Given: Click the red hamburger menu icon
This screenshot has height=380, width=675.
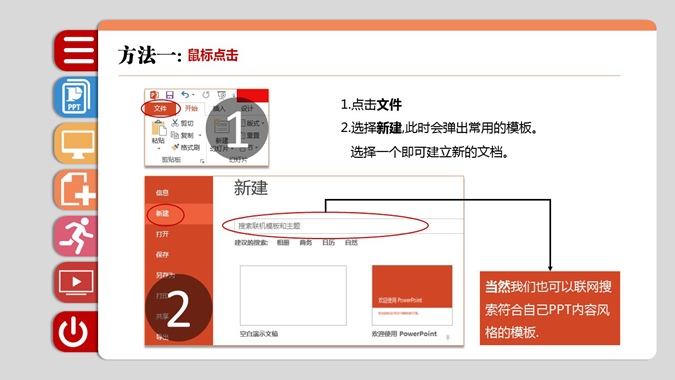Looking at the screenshot, I should 77,50.
